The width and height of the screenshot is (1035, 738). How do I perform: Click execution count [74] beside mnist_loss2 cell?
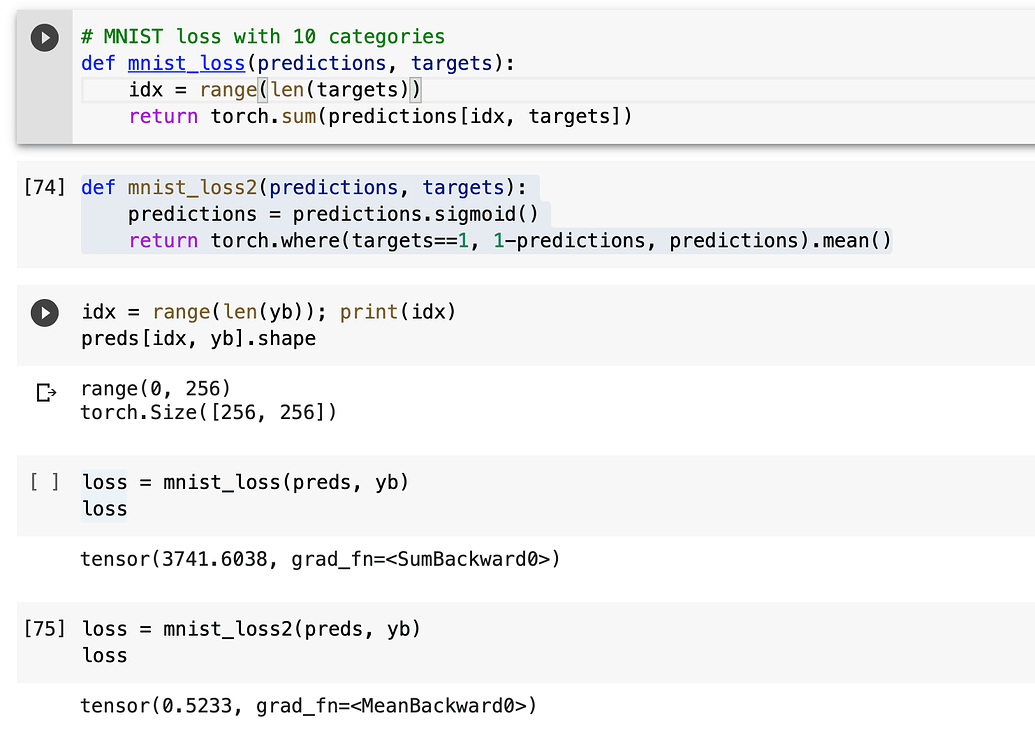pos(43,187)
